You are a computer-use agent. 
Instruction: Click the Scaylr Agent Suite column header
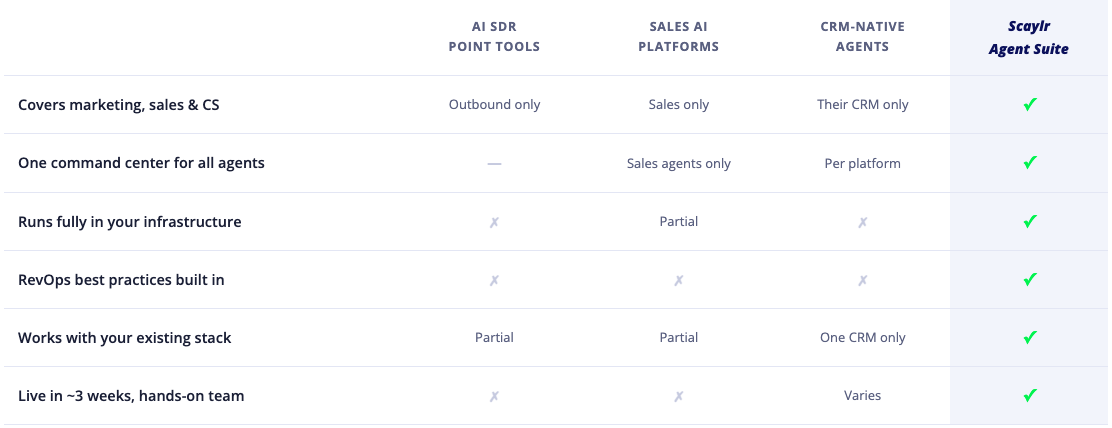pos(1028,38)
